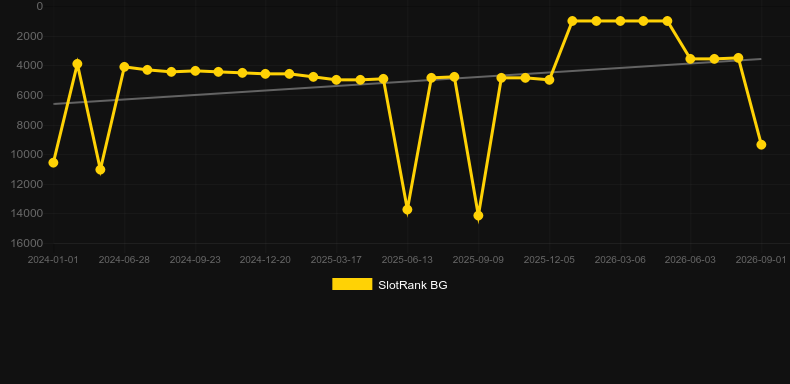The image size is (790, 384).
Task: Click the 2025-03-17 axis date label
Action: pyautogui.click(x=336, y=260)
